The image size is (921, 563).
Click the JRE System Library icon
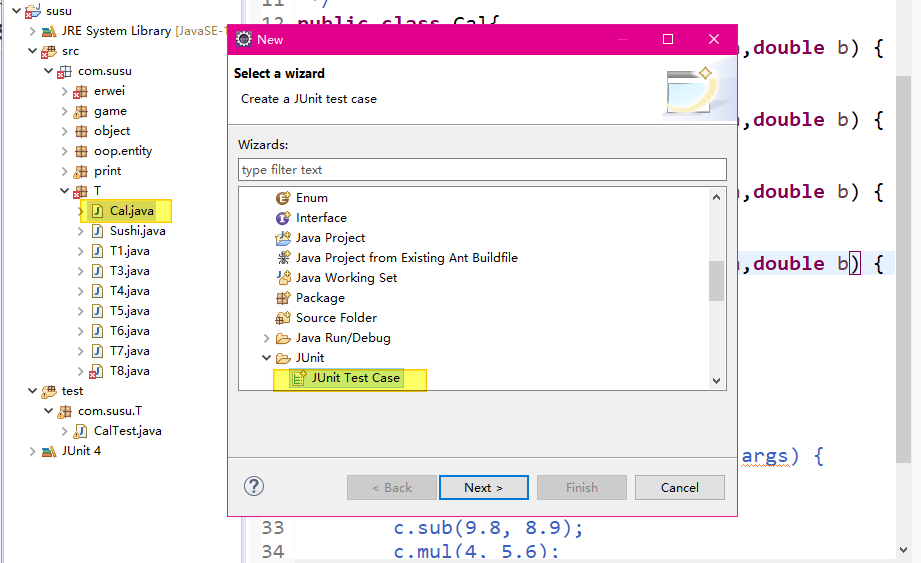coord(49,31)
